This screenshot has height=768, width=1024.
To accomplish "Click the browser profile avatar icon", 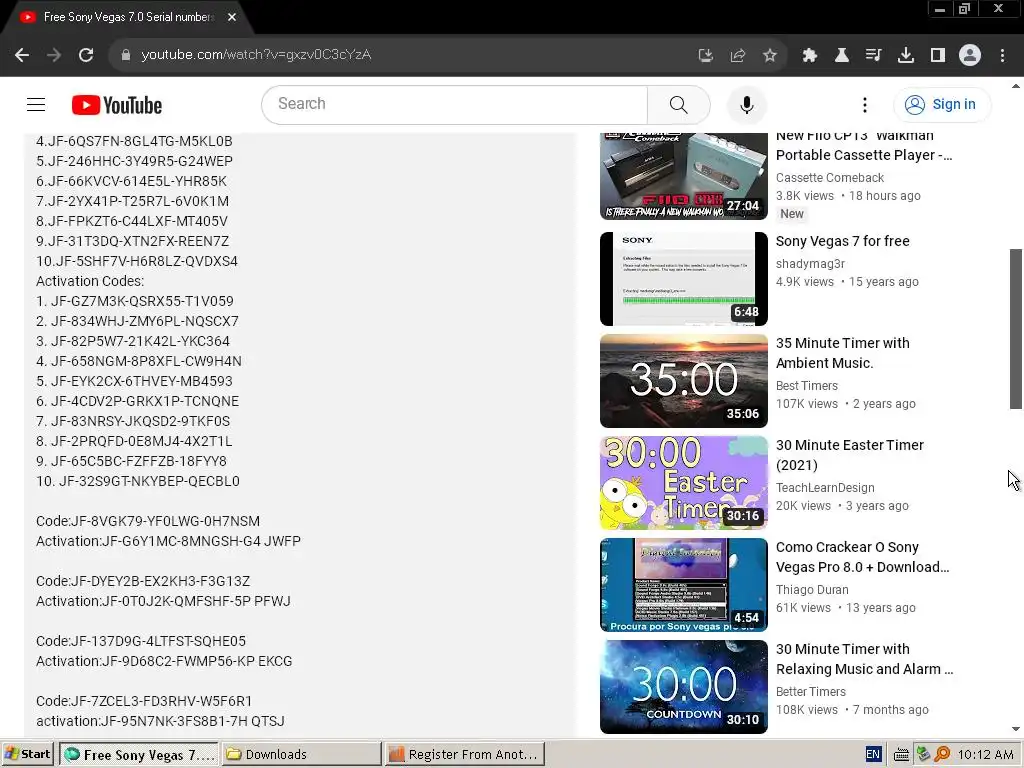I will coord(970,56).
